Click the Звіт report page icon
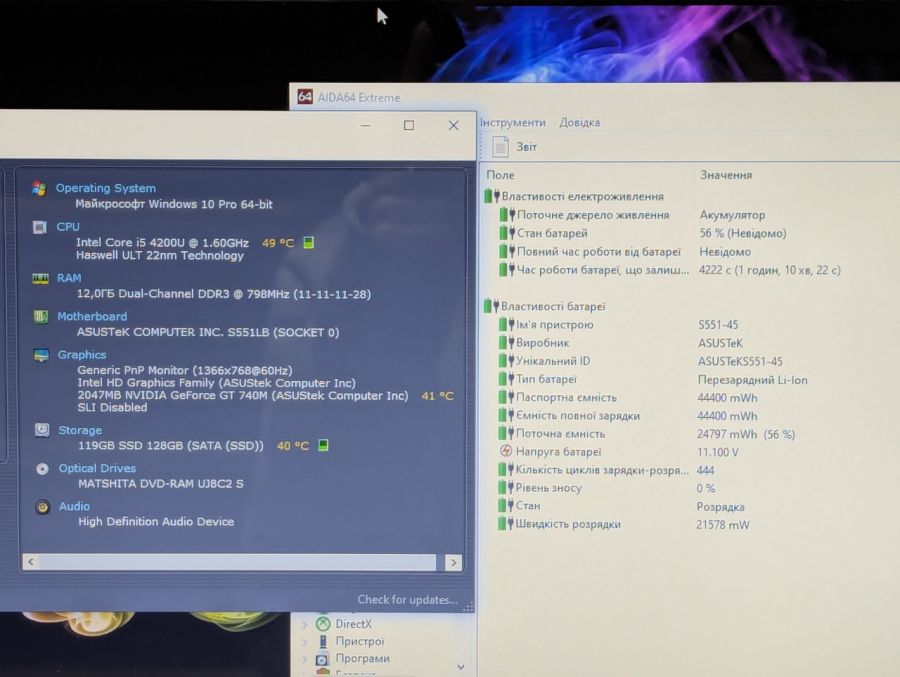Screen dimensions: 900x677 (x=500, y=146)
